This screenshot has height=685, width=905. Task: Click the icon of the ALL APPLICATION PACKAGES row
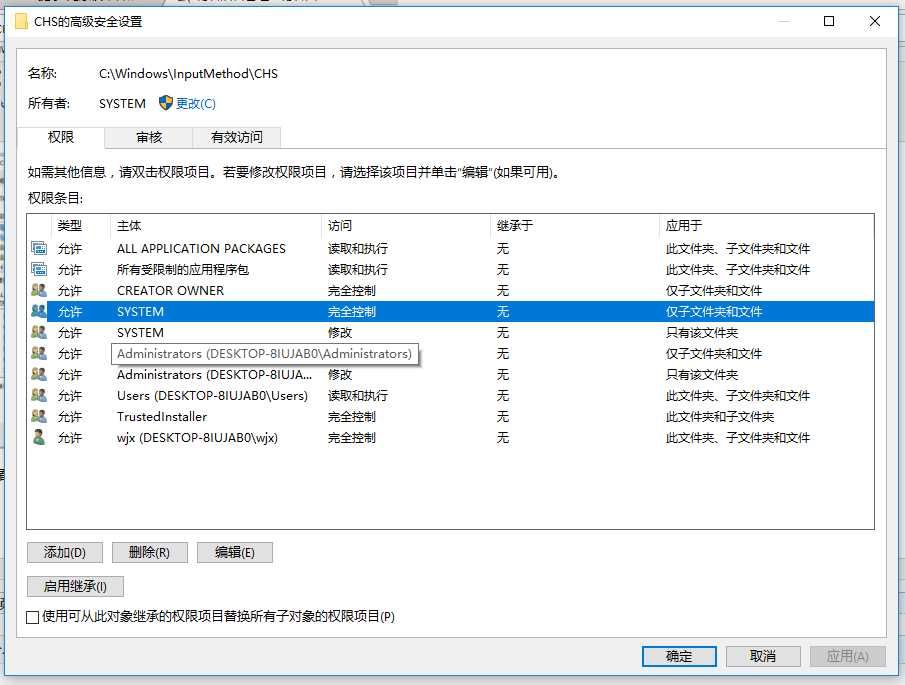[x=39, y=249]
